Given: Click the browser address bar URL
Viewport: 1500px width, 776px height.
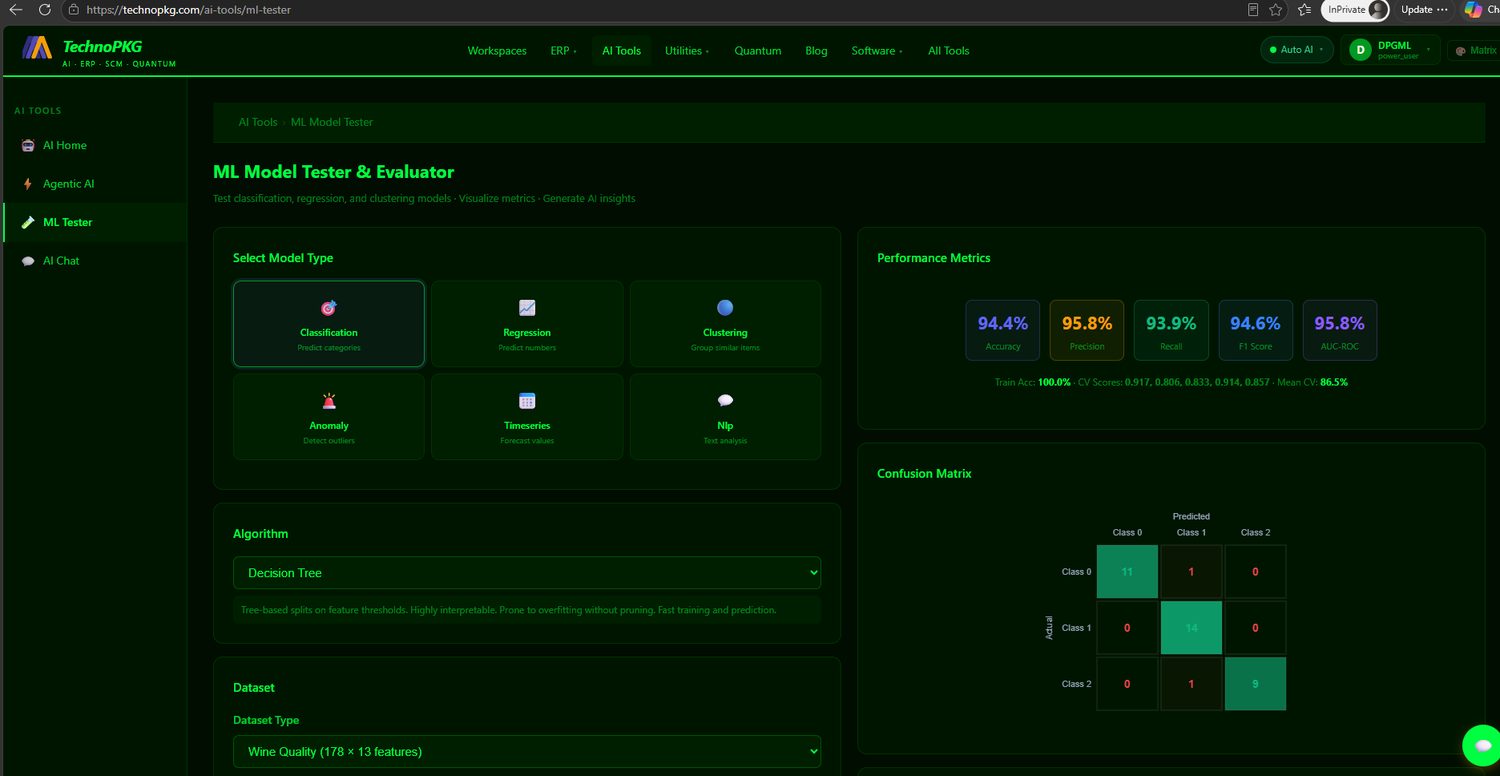Looking at the screenshot, I should click(188, 9).
